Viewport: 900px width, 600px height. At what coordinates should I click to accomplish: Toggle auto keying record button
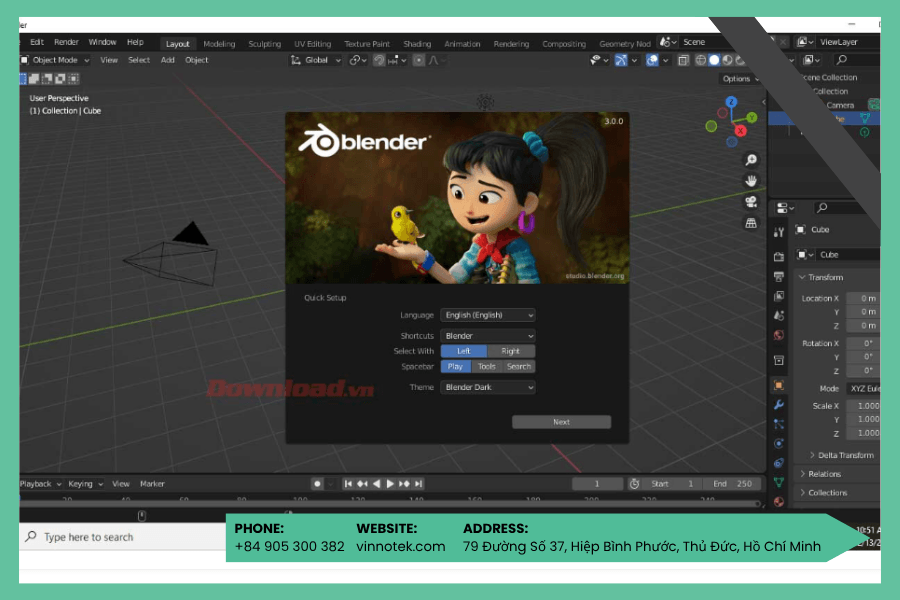317,484
